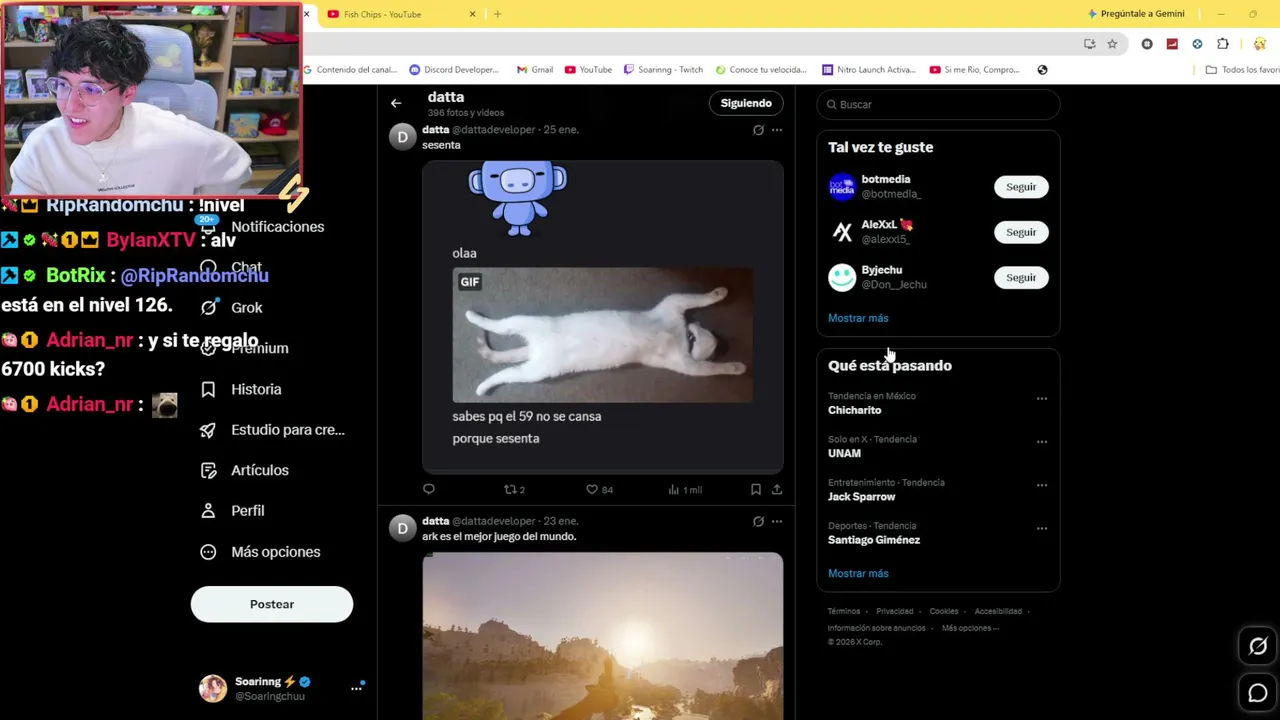Open Artículos in the sidebar

click(260, 470)
